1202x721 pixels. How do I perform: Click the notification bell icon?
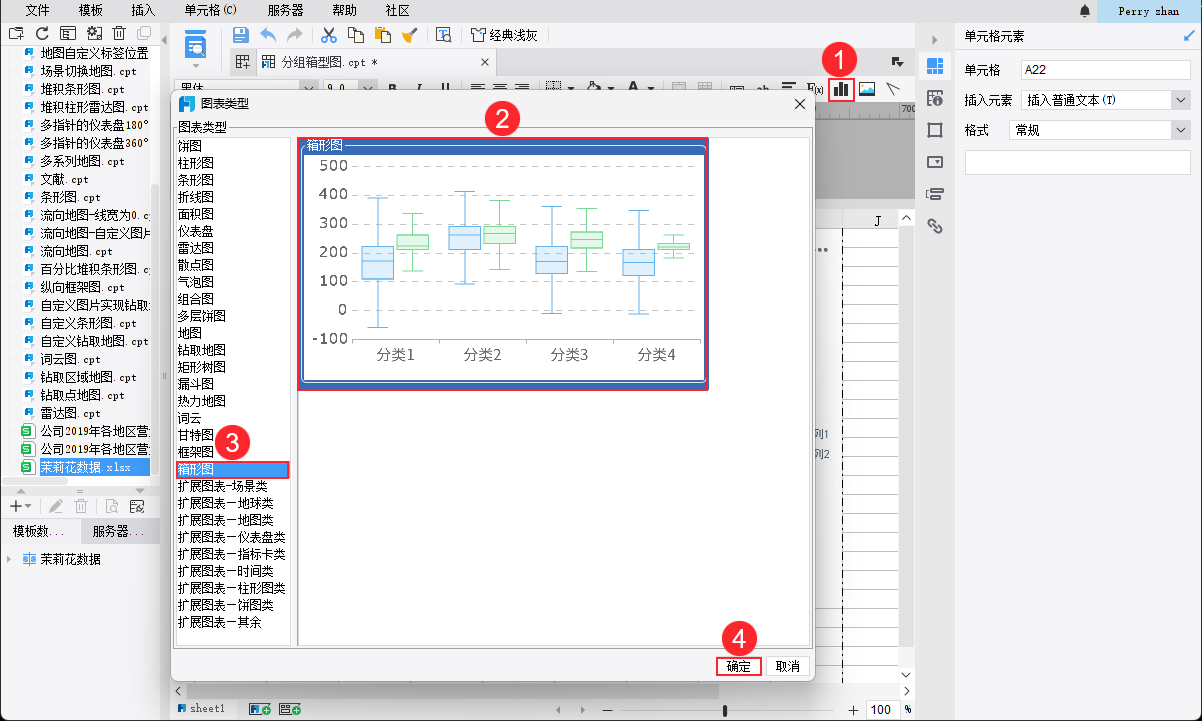tap(1085, 10)
